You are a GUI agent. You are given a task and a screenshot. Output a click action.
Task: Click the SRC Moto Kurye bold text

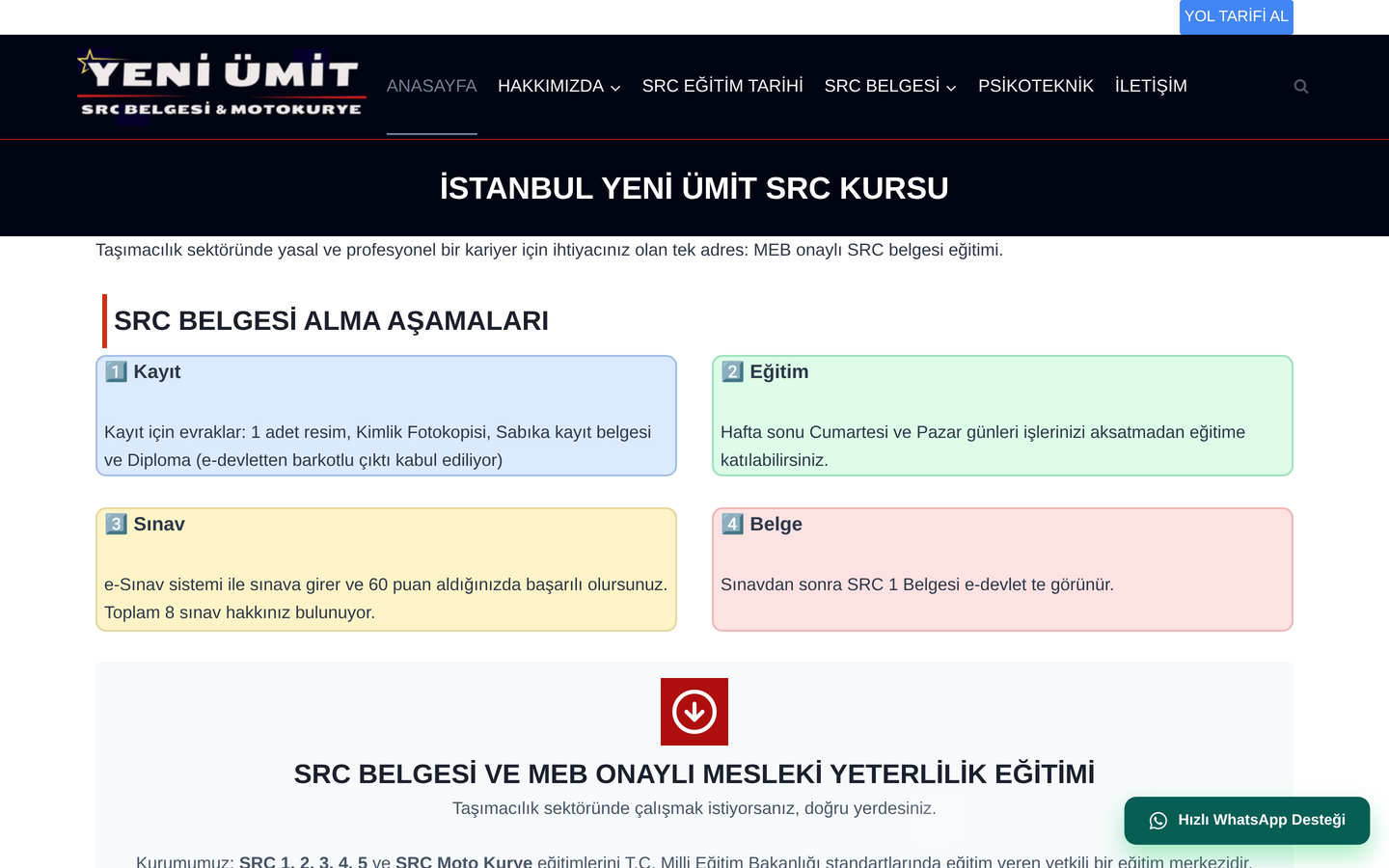point(464,860)
